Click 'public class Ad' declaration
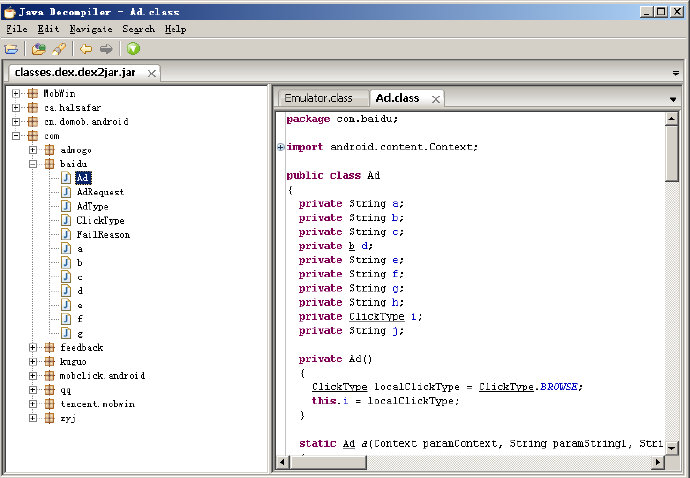 pyautogui.click(x=333, y=175)
